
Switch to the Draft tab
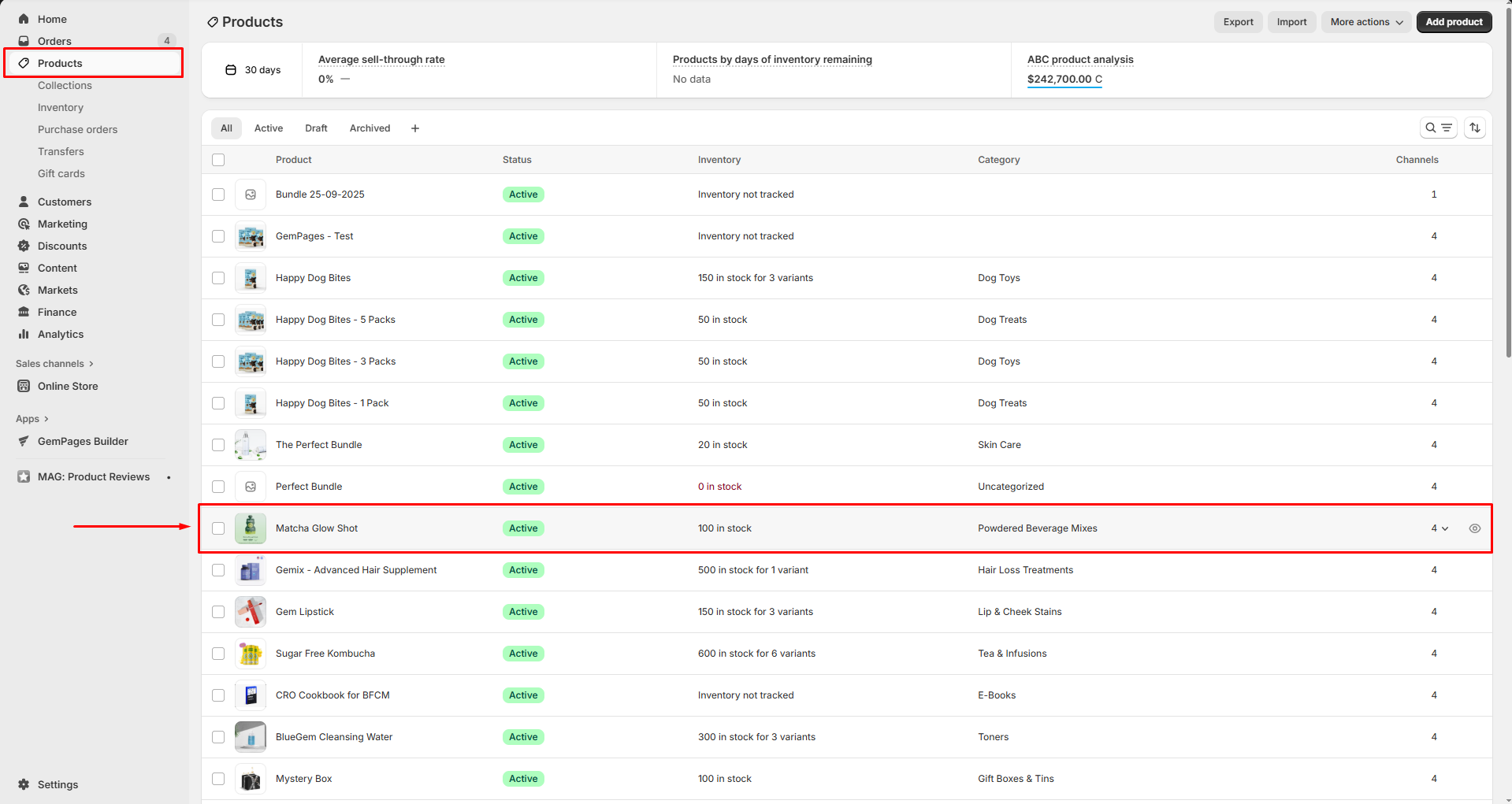tap(316, 128)
